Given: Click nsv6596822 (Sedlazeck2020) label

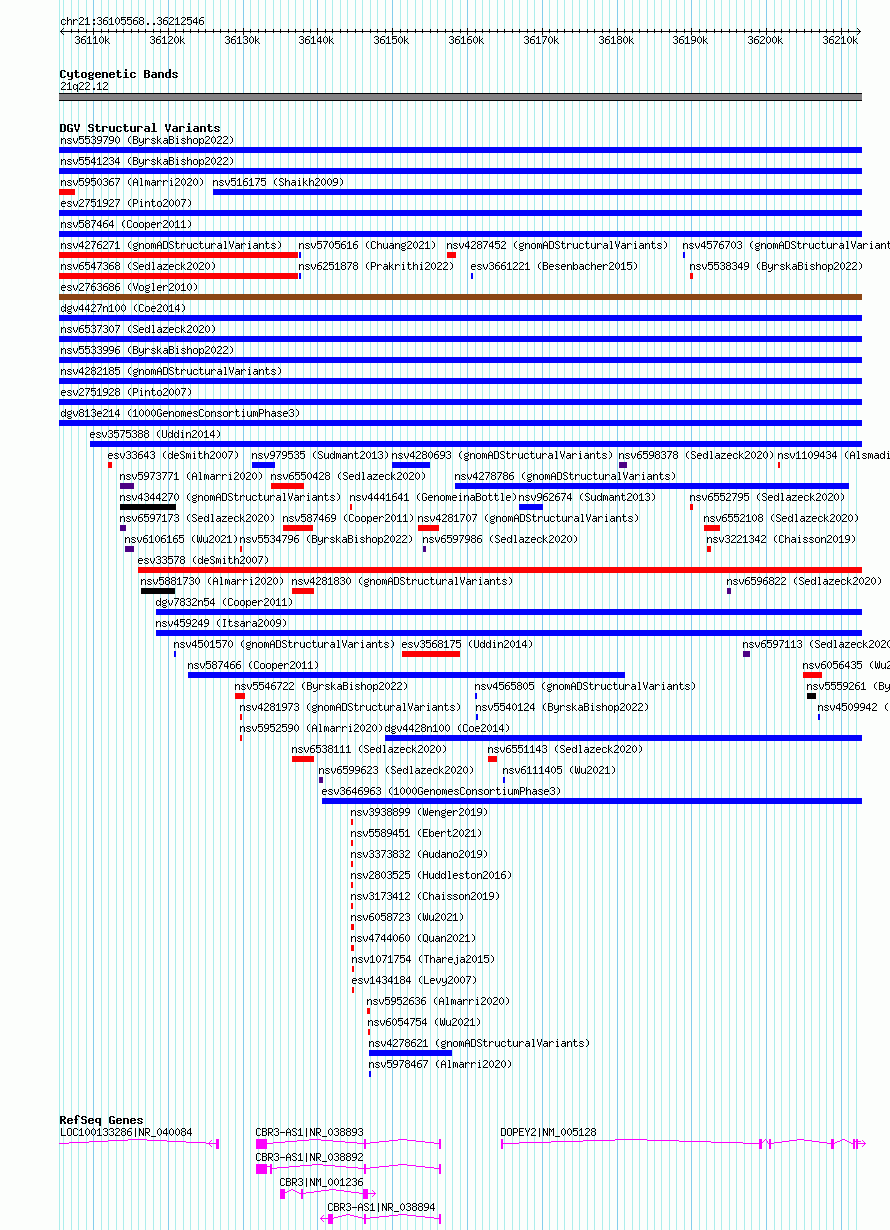Looking at the screenshot, I should (805, 581).
